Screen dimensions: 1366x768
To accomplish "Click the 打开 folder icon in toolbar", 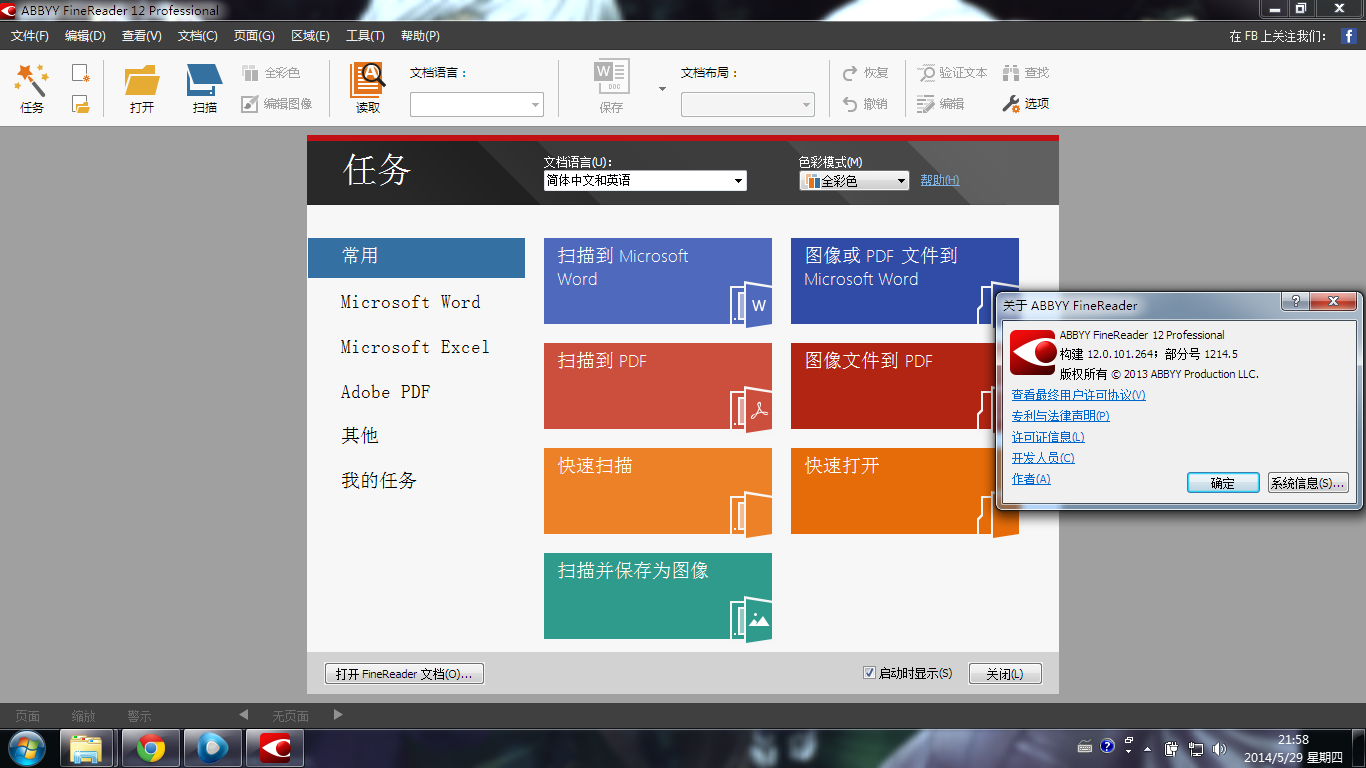I will tap(142, 80).
